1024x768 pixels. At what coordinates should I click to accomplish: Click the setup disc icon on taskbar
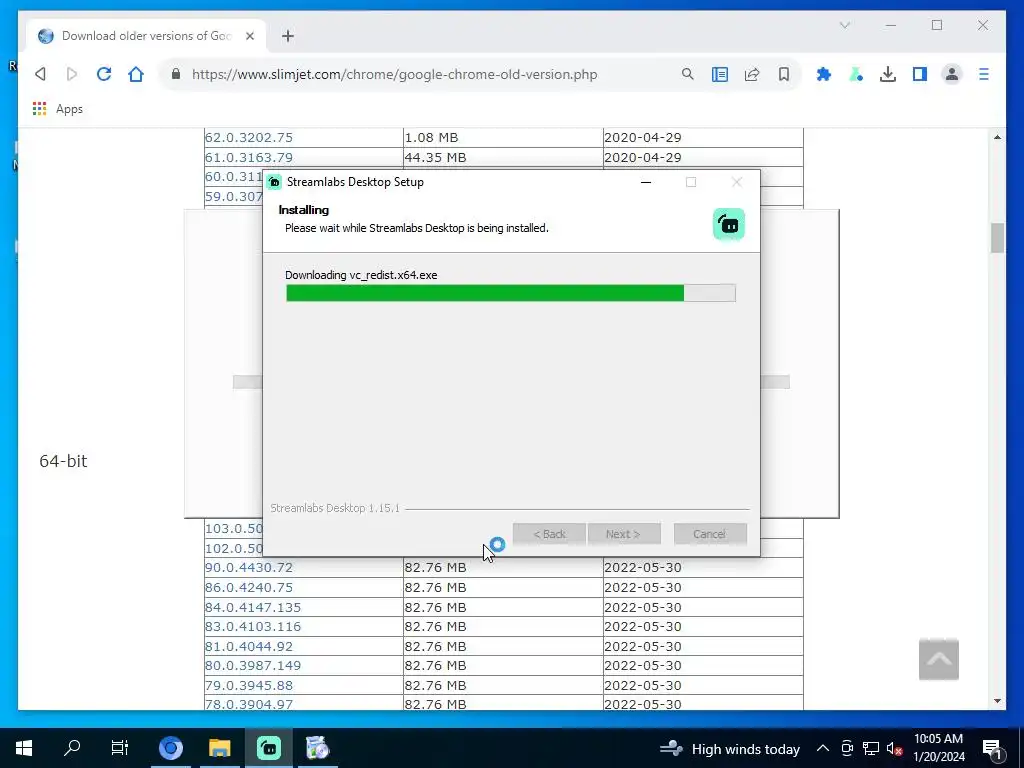[x=317, y=748]
